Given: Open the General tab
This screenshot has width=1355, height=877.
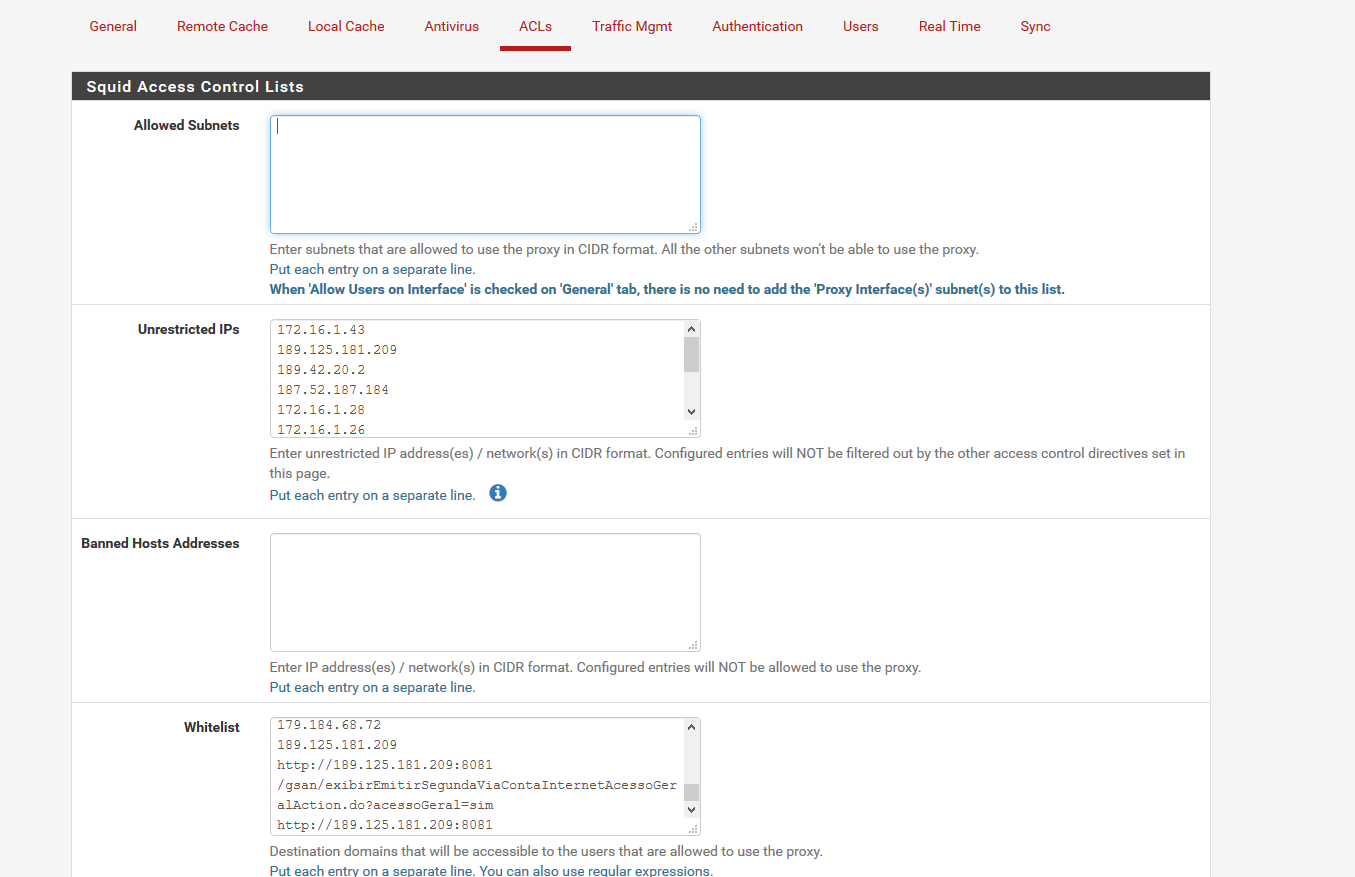Looking at the screenshot, I should click(x=113, y=26).
